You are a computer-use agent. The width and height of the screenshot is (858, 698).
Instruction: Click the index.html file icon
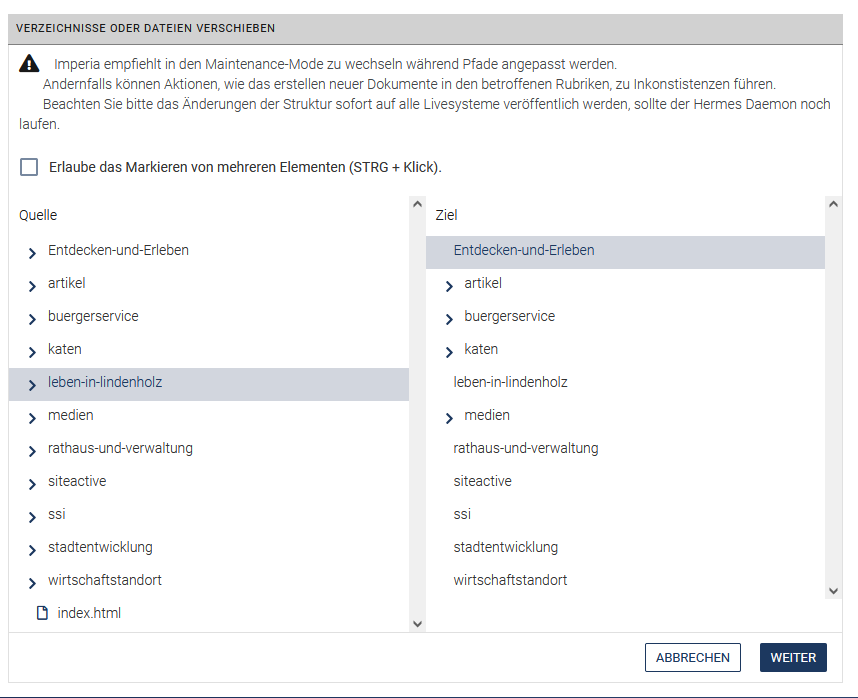coord(42,613)
